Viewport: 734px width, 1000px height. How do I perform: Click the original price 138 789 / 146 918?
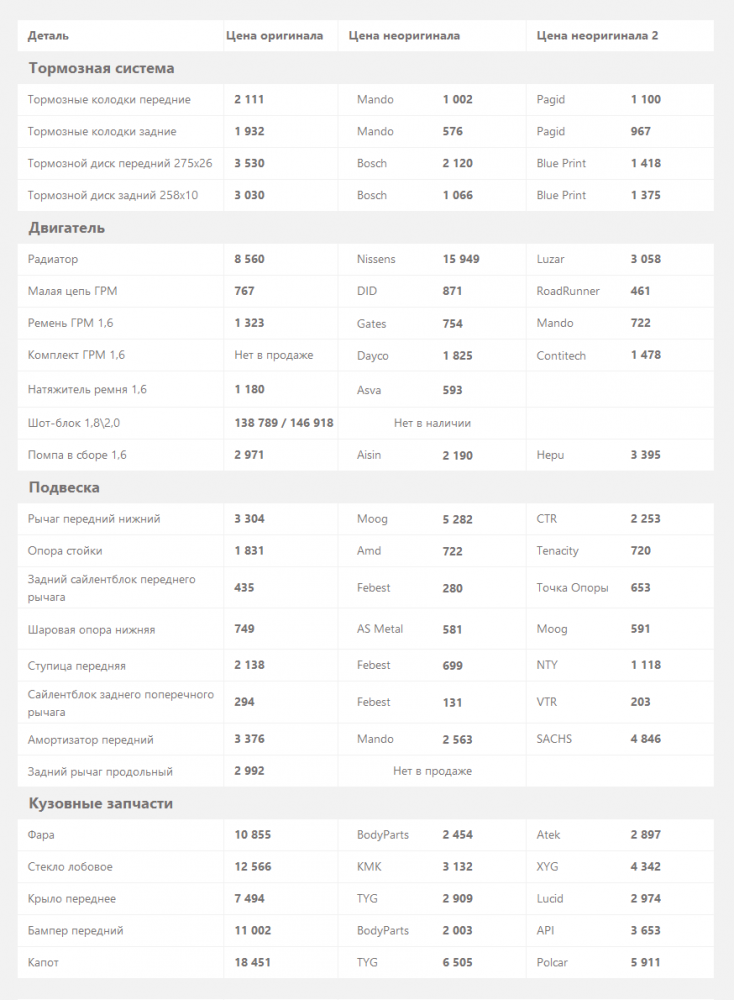click(284, 423)
